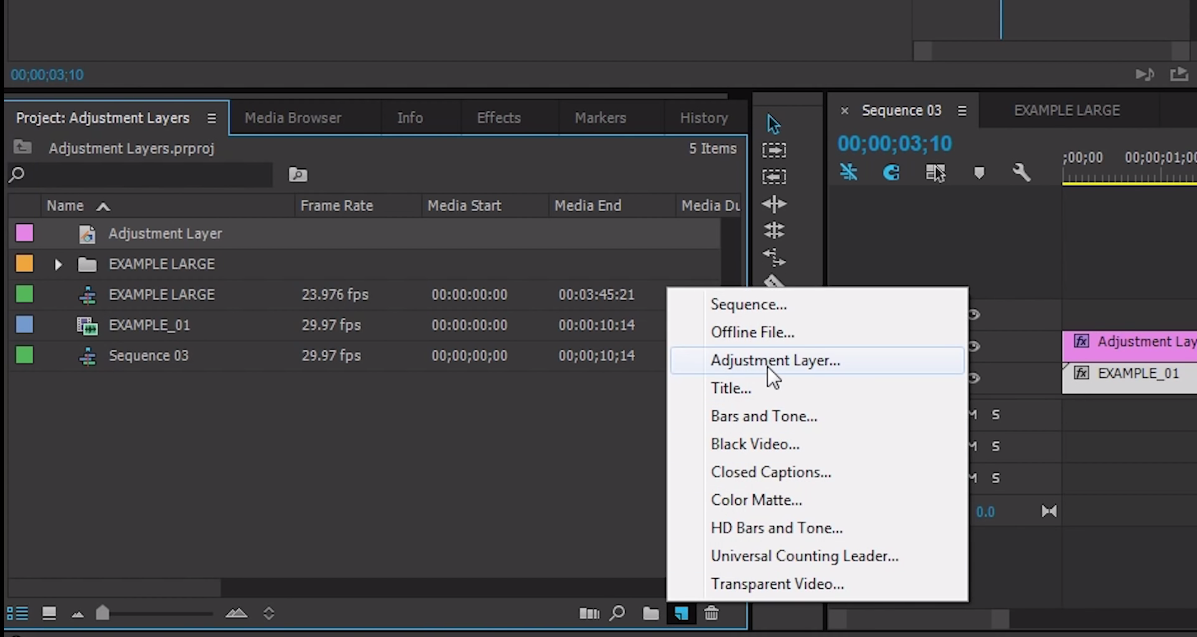
Task: Select the Track Select Backward tool
Action: pyautogui.click(x=774, y=176)
